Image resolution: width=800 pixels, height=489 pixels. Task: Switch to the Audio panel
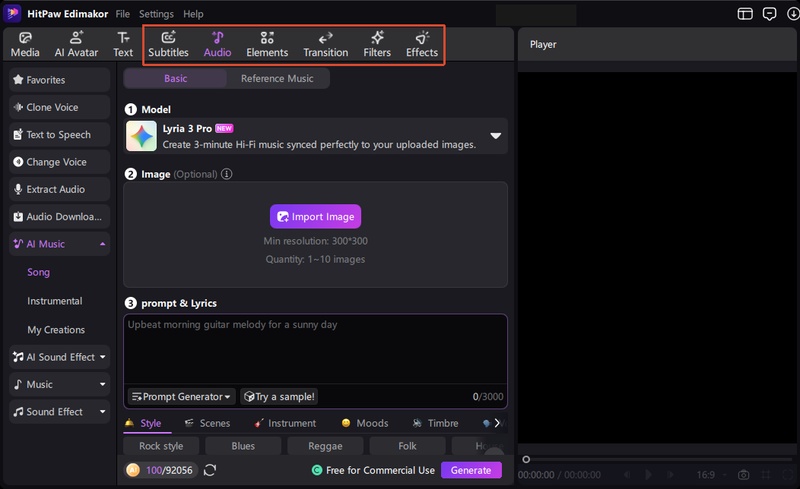(x=217, y=44)
